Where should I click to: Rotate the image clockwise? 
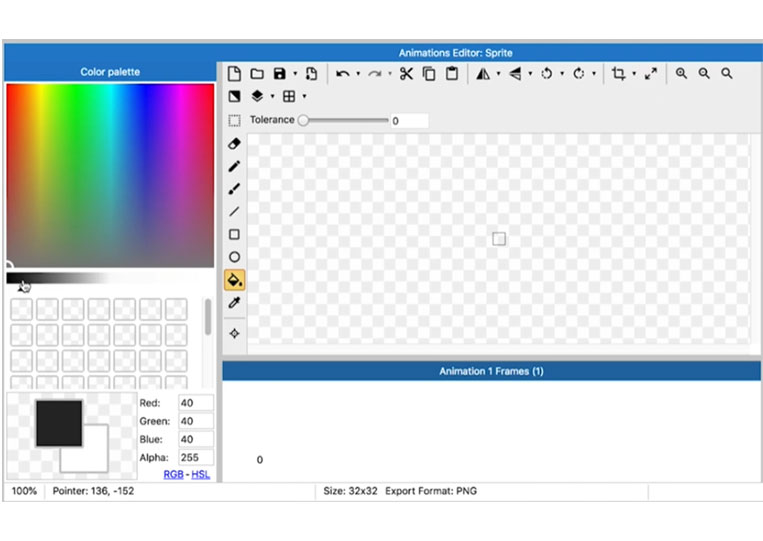(579, 73)
